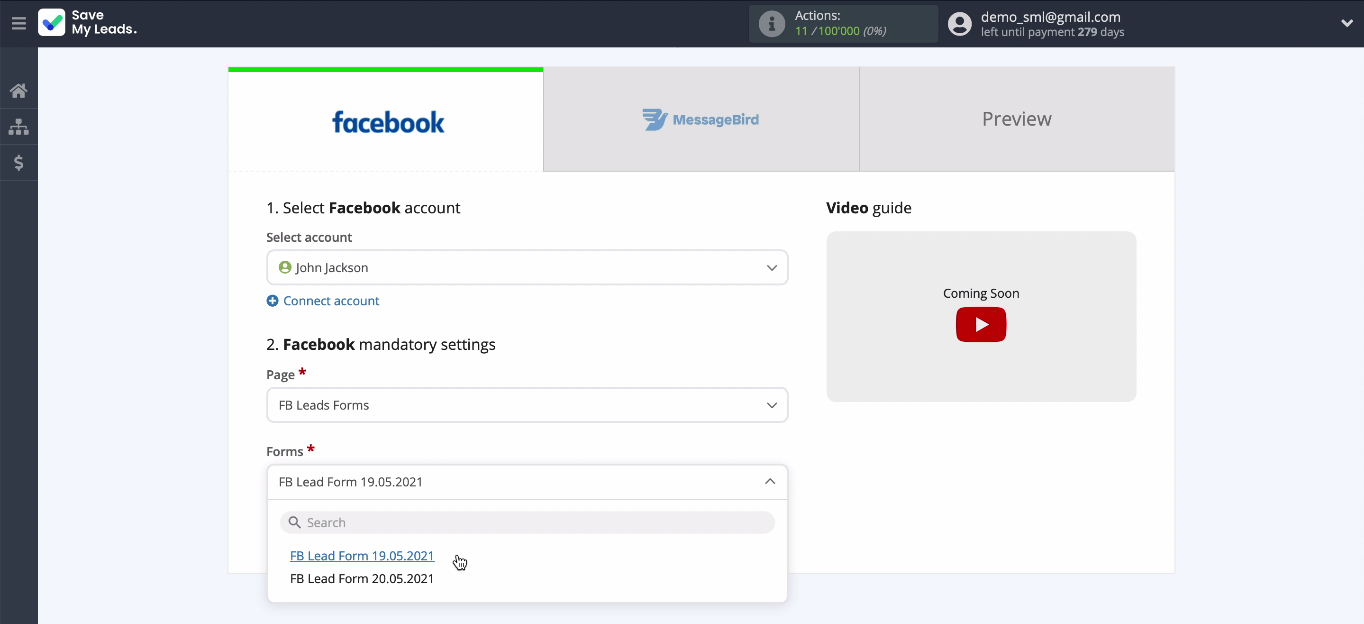
Task: Open the billing dollar icon in the sidebar
Action: tap(18, 163)
